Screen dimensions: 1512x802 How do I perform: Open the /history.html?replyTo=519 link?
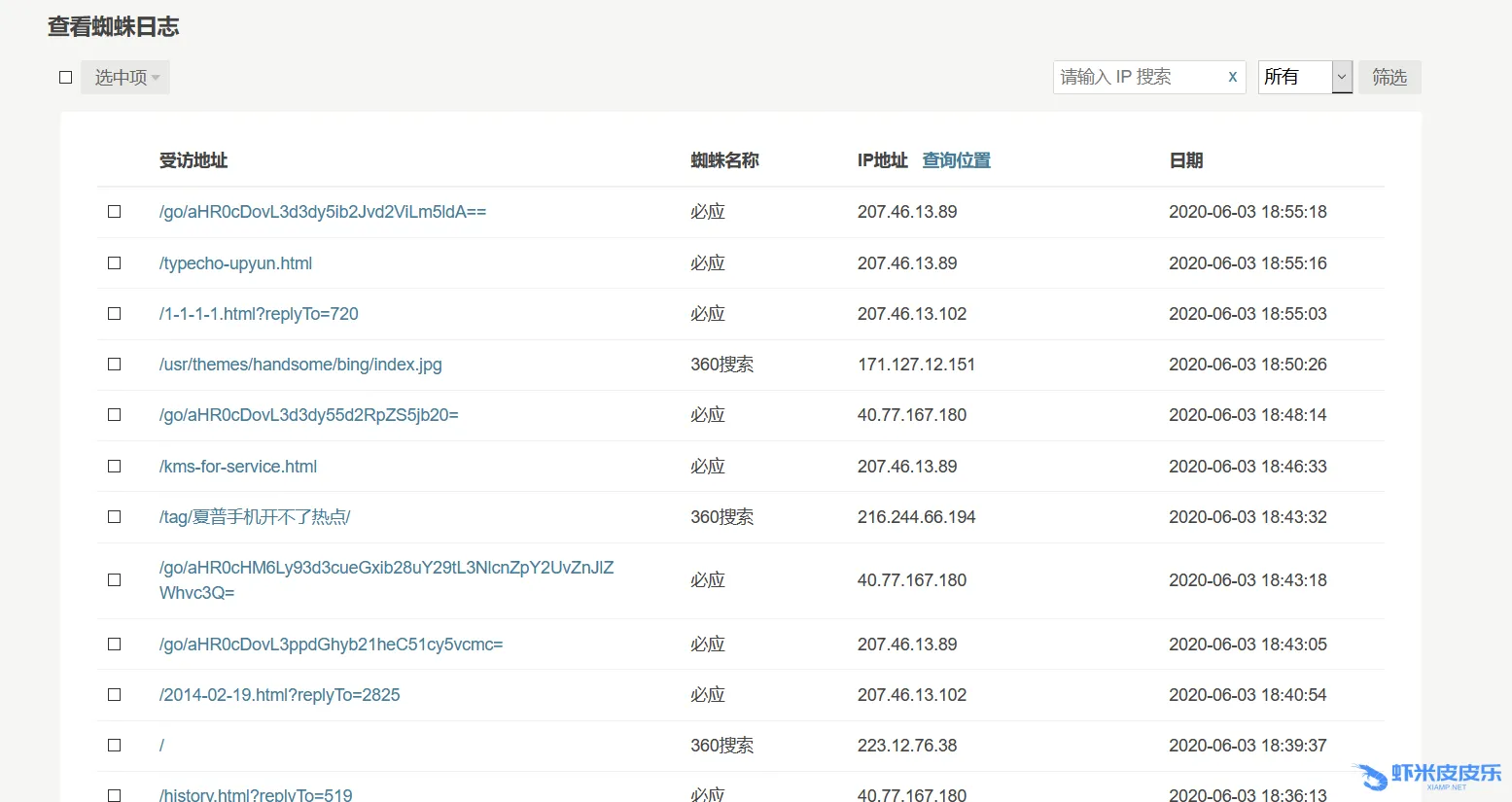point(256,794)
